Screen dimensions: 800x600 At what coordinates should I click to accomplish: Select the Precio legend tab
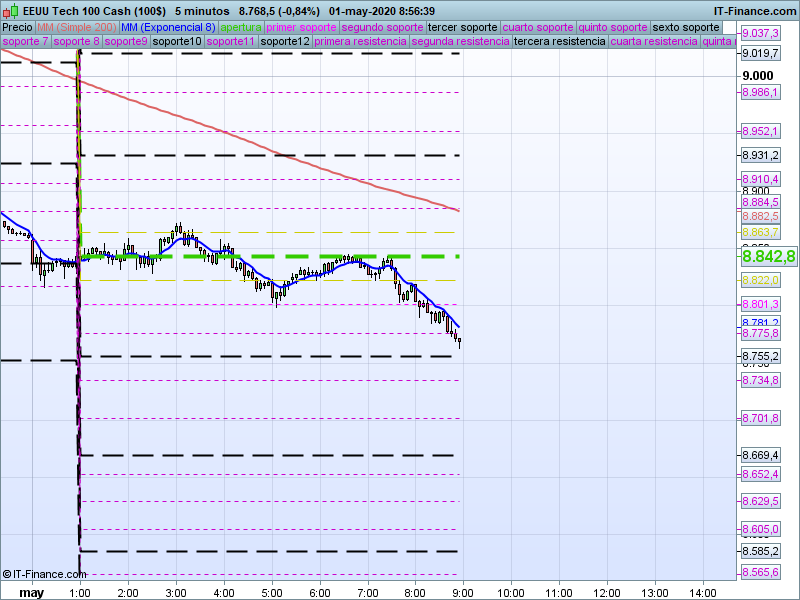[x=17, y=27]
